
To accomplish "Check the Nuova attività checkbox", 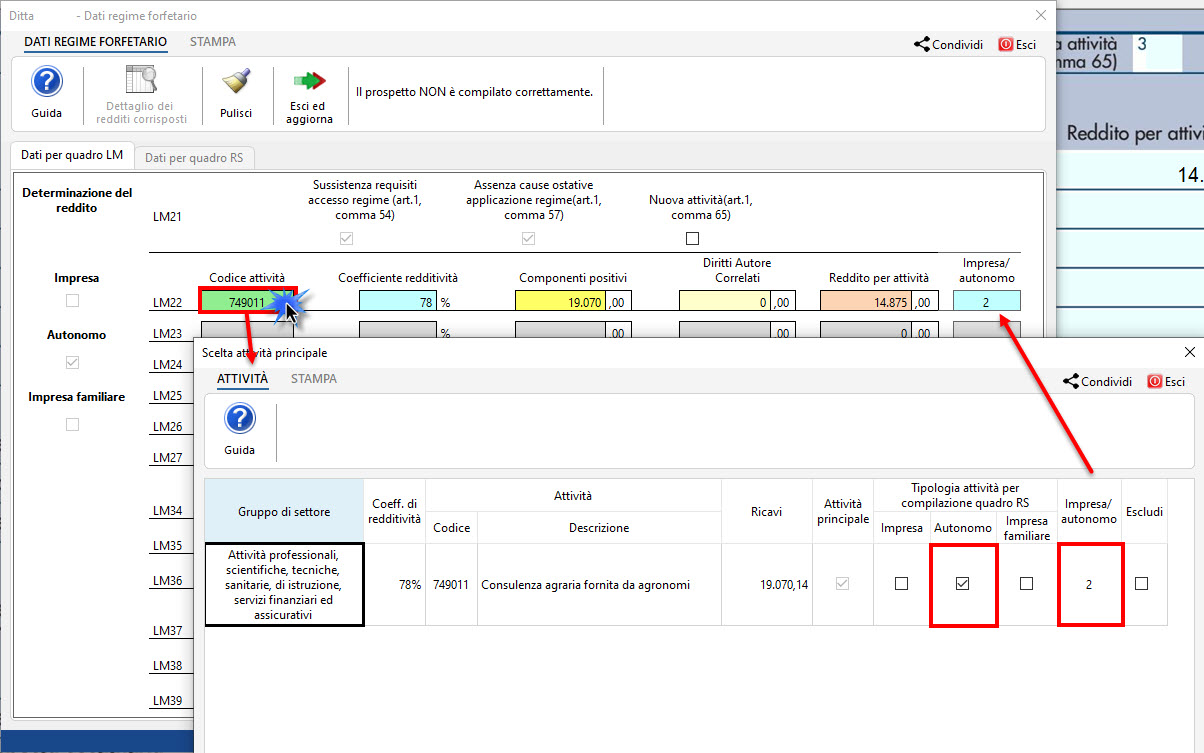I will [x=692, y=239].
